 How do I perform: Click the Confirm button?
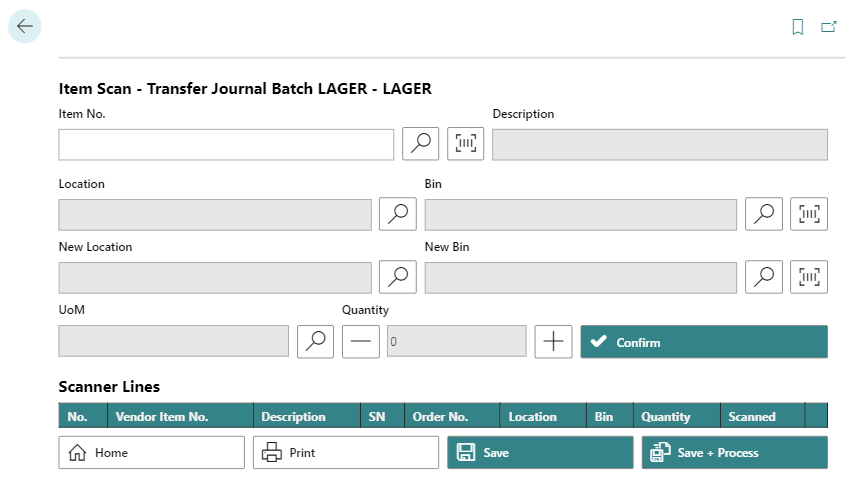(704, 342)
